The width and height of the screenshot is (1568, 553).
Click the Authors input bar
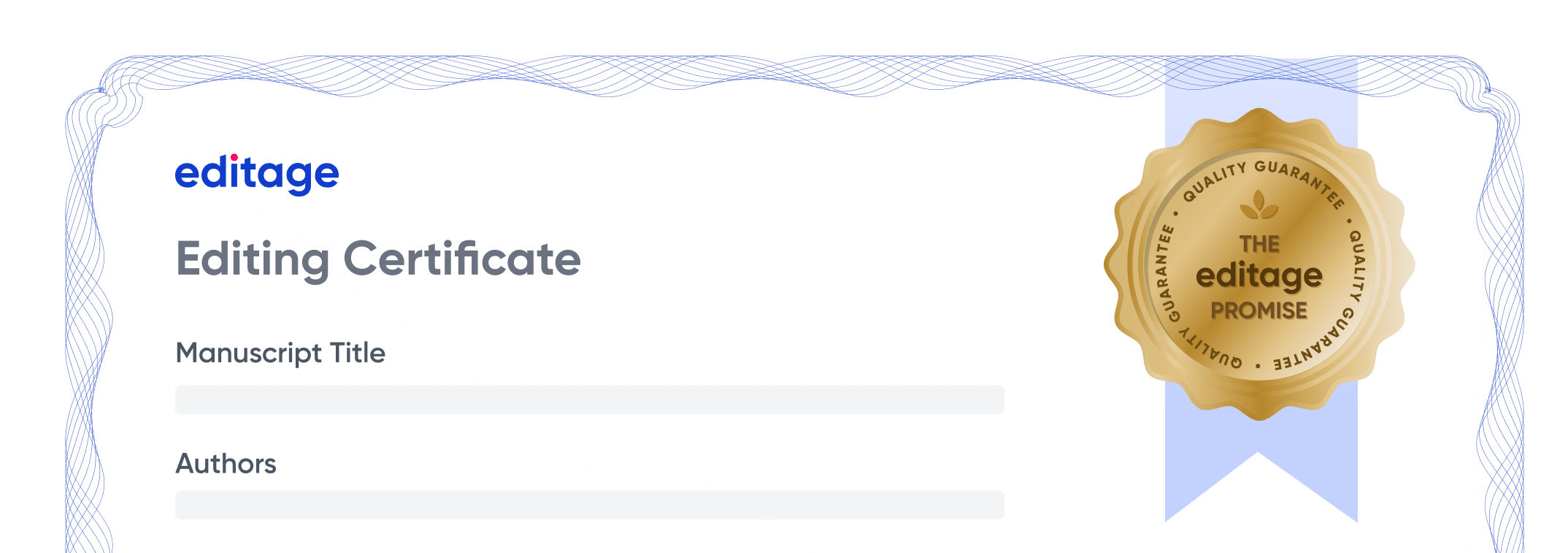click(x=590, y=506)
